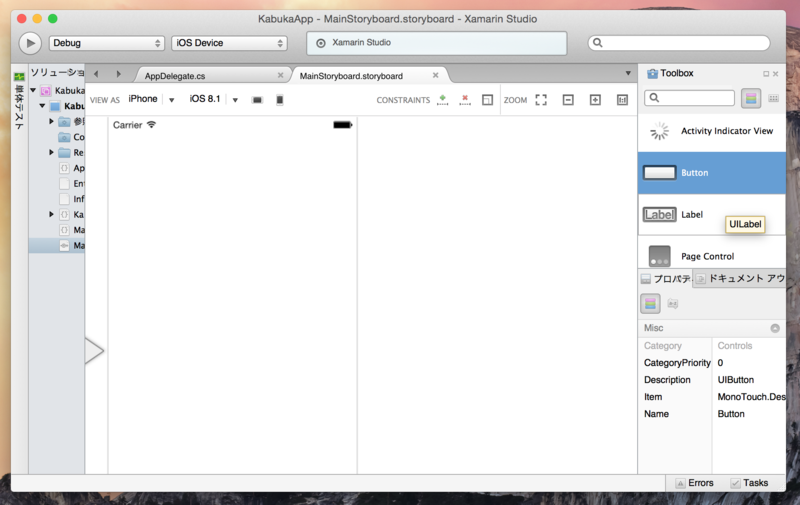Select Activity Indicator View in Toolbox
Image resolution: width=800 pixels, height=505 pixels.
pos(712,131)
